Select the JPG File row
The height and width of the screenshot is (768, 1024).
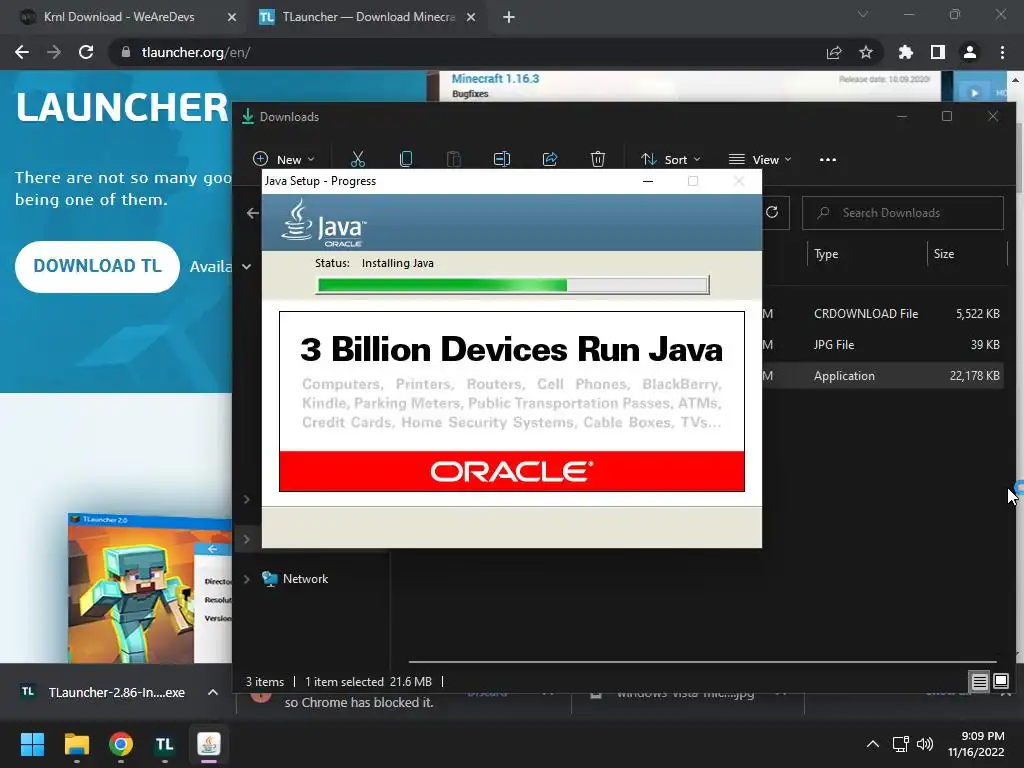point(884,345)
